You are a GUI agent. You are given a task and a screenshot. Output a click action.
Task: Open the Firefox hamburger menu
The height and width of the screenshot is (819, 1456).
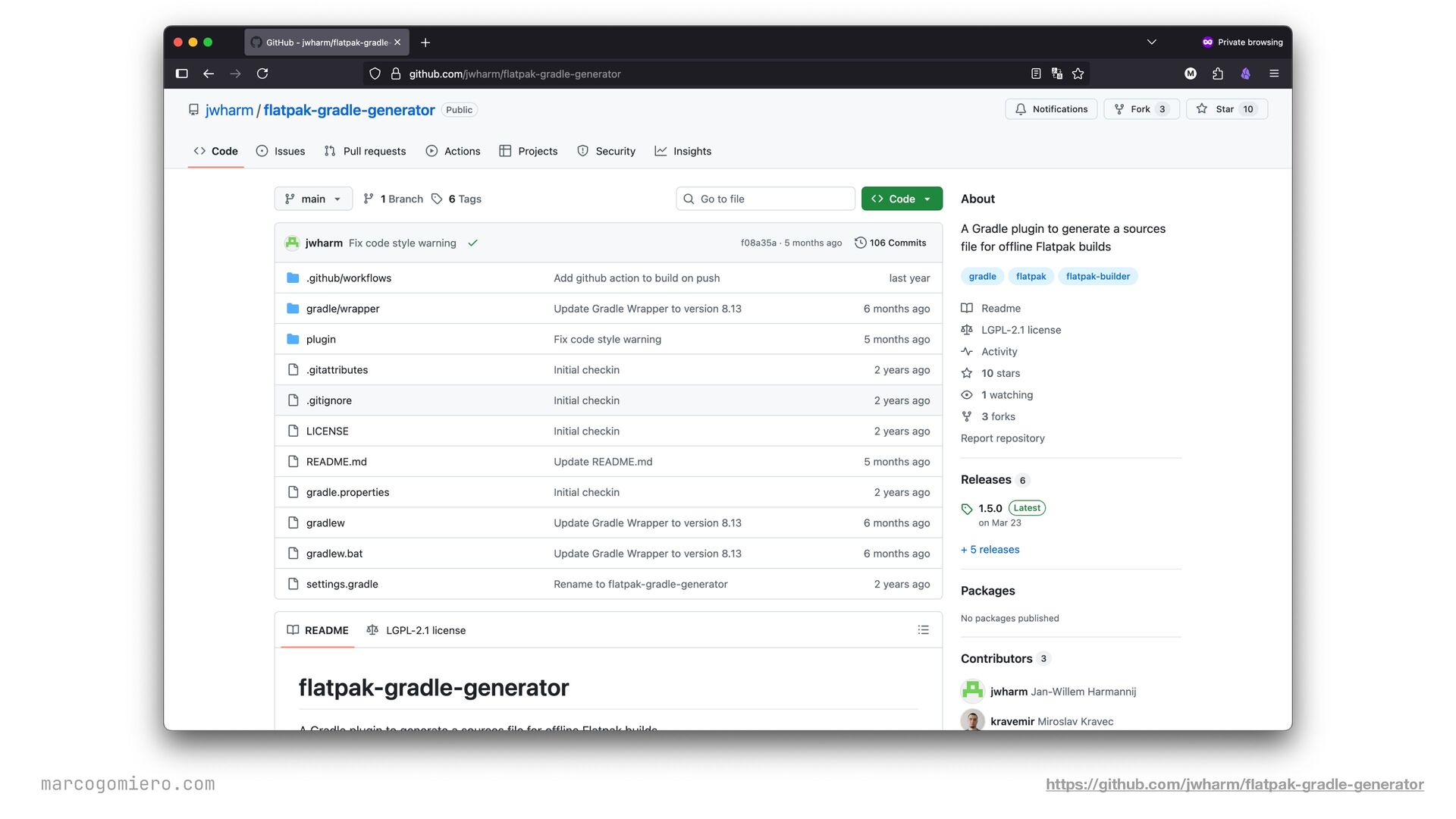point(1274,74)
